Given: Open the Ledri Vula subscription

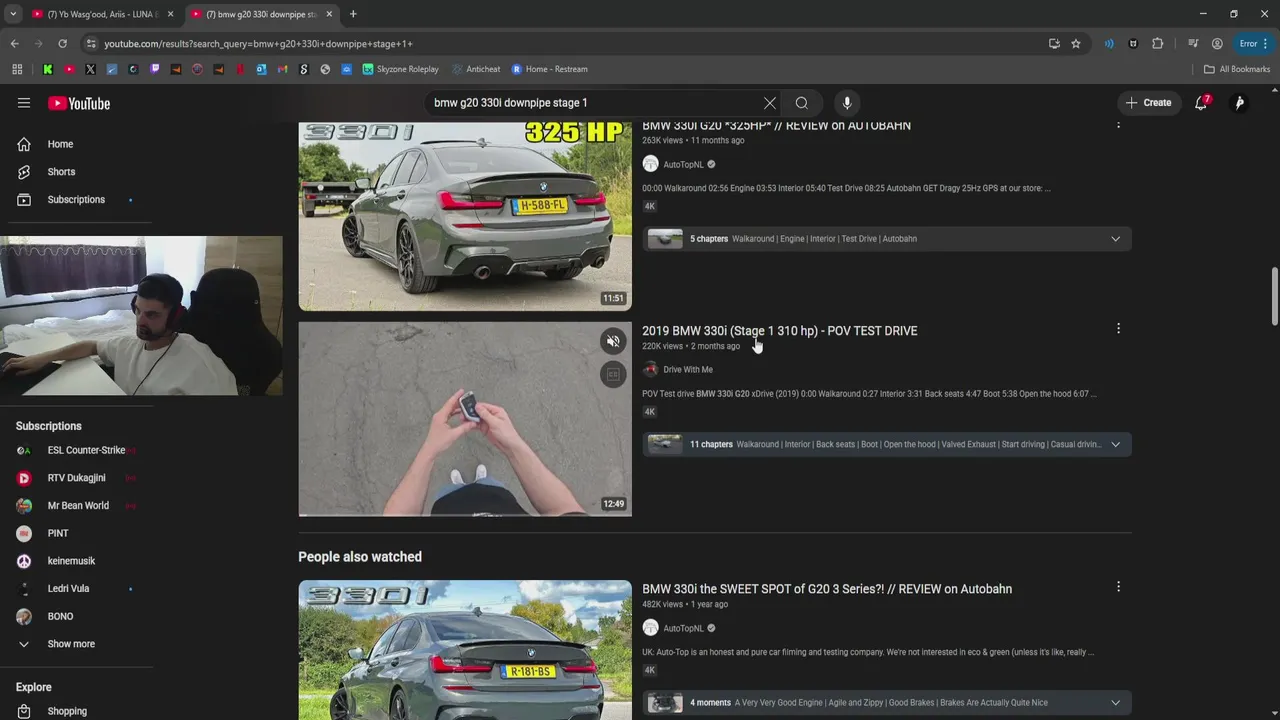Looking at the screenshot, I should click(68, 589).
